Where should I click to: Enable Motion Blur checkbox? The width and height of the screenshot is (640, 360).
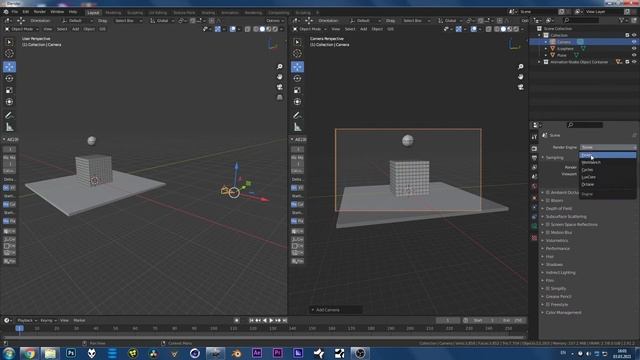pos(548,232)
